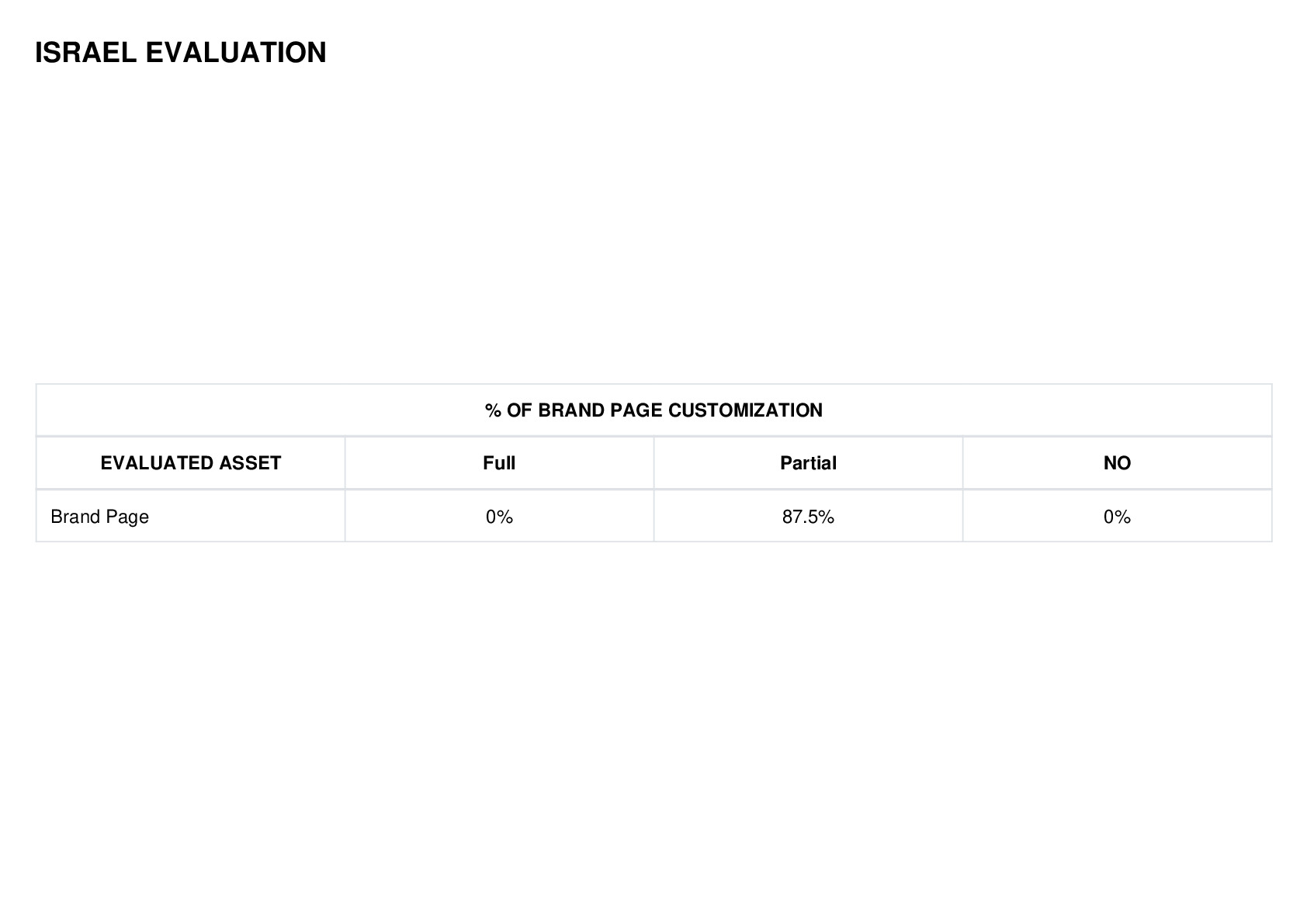Click the 0% value under NO
Image resolution: width=1307 pixels, height=924 pixels.
pos(1117,517)
